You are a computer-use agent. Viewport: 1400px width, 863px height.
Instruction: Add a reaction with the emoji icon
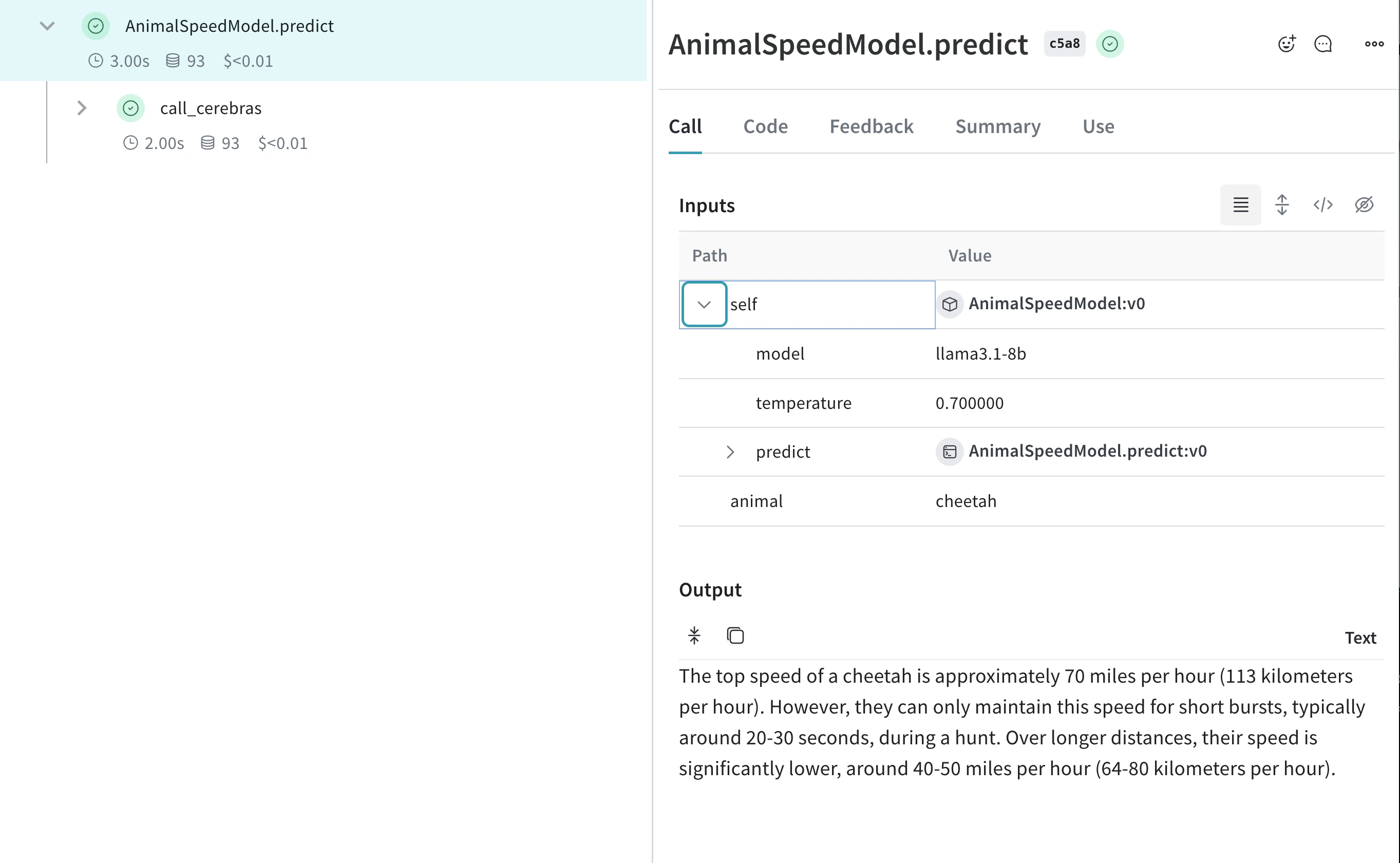pyautogui.click(x=1287, y=44)
